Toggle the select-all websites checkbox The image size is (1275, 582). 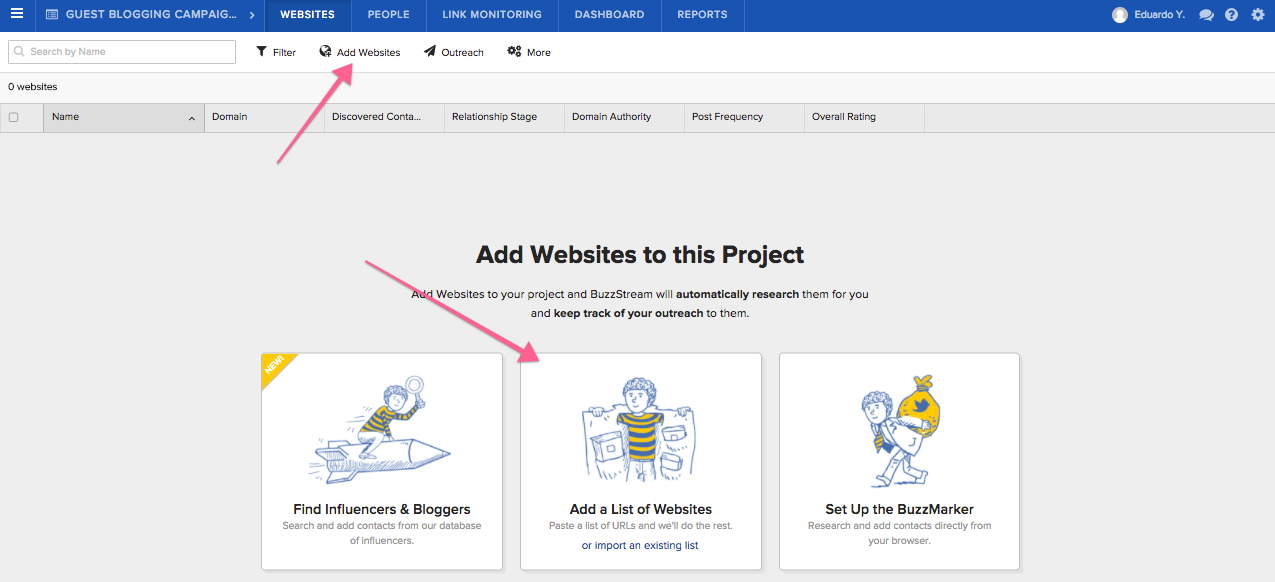pos(14,117)
